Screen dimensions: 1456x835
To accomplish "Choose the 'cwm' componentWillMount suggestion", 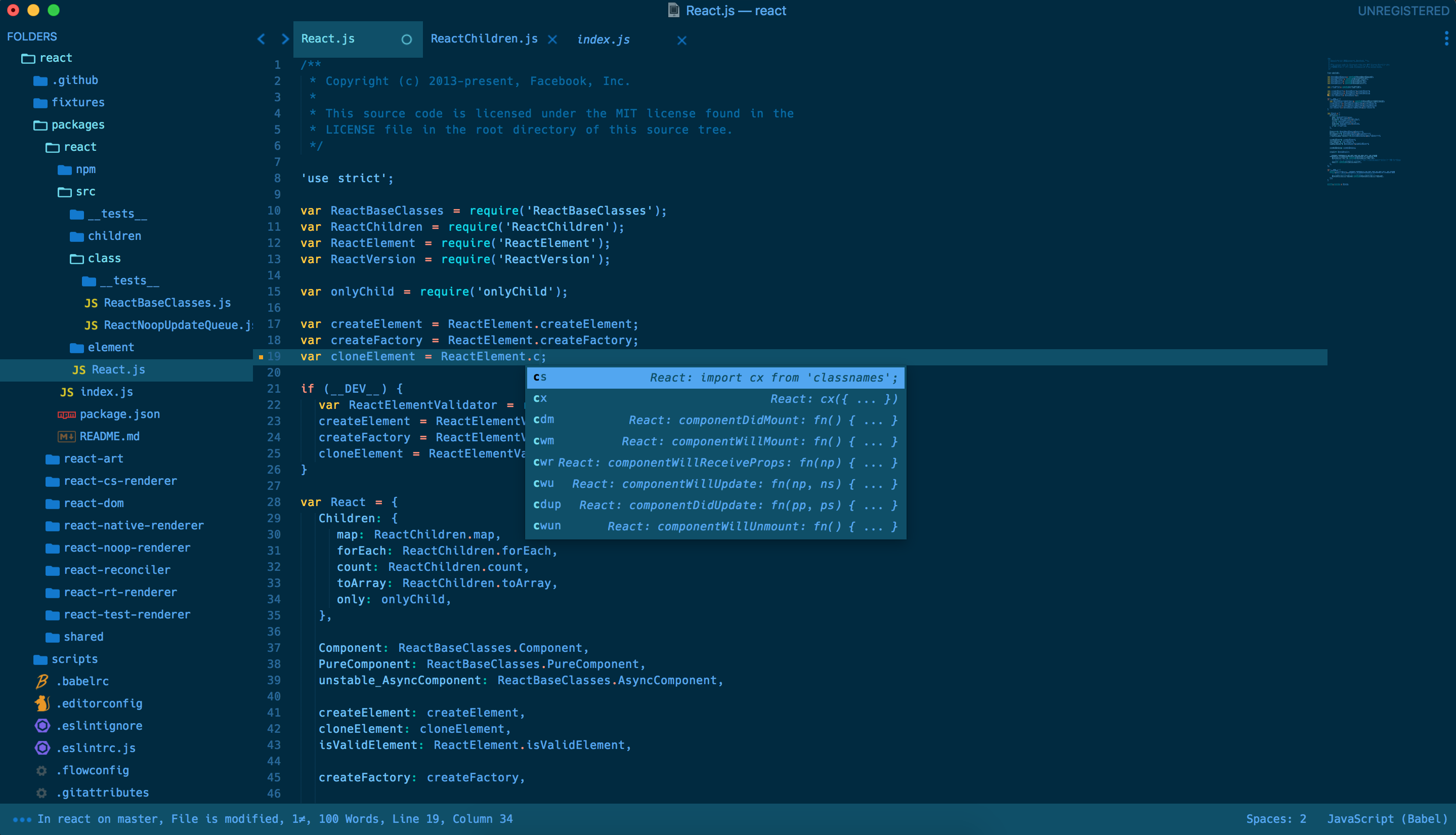I will point(715,441).
